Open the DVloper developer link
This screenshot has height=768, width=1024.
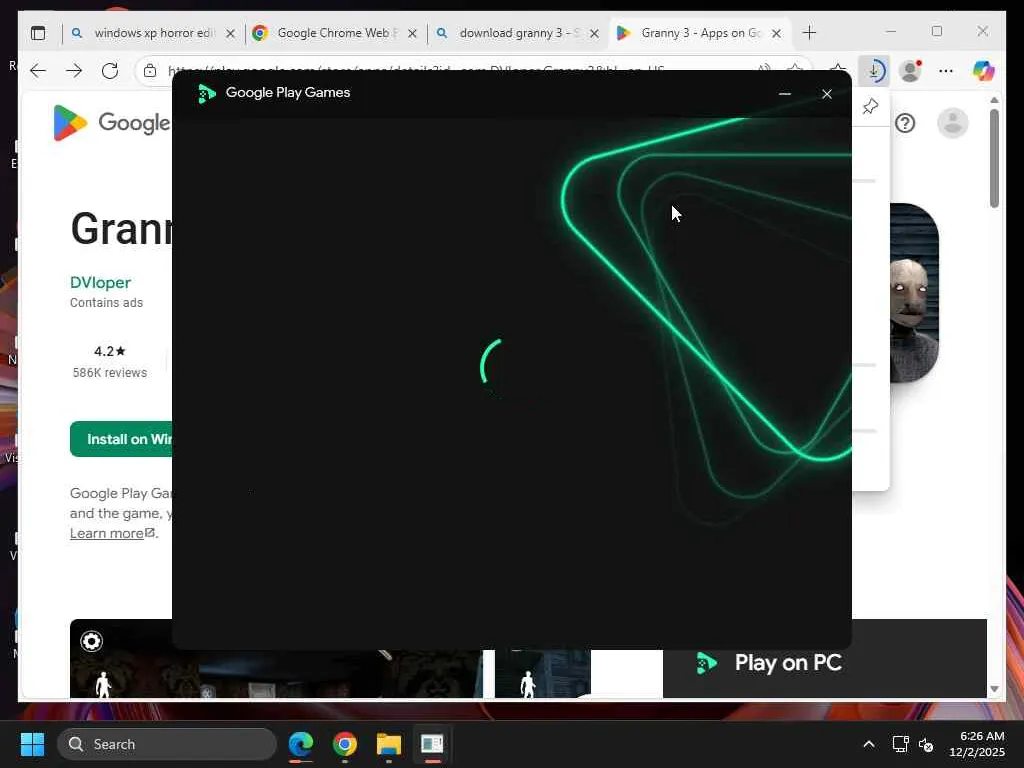point(100,282)
